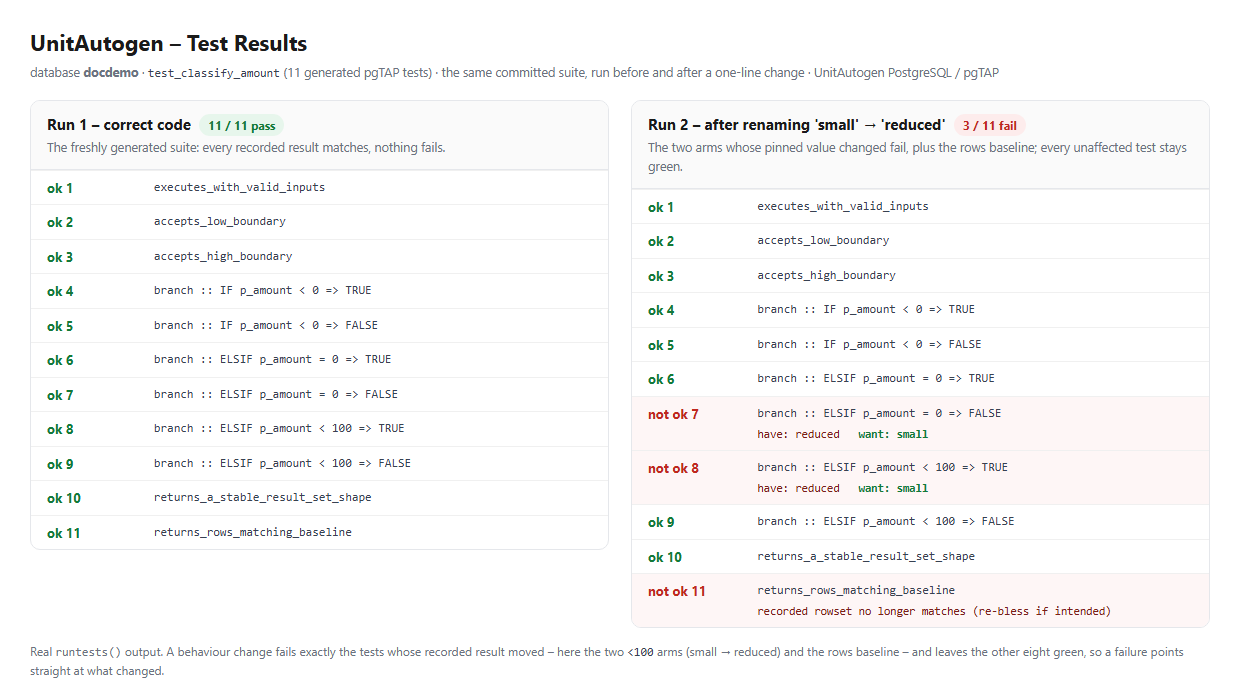Click 'ok 11' in the Run 1 panel
The height and width of the screenshot is (690, 1240).
pyautogui.click(x=63, y=533)
